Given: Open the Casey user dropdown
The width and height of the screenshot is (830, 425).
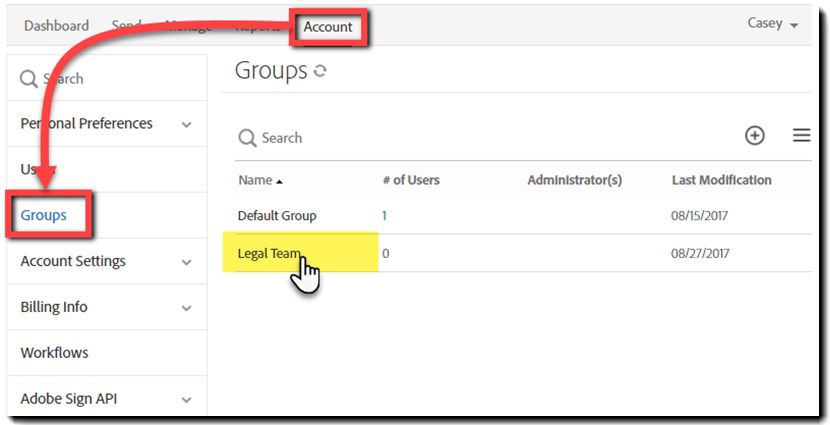Looking at the screenshot, I should click(x=773, y=24).
